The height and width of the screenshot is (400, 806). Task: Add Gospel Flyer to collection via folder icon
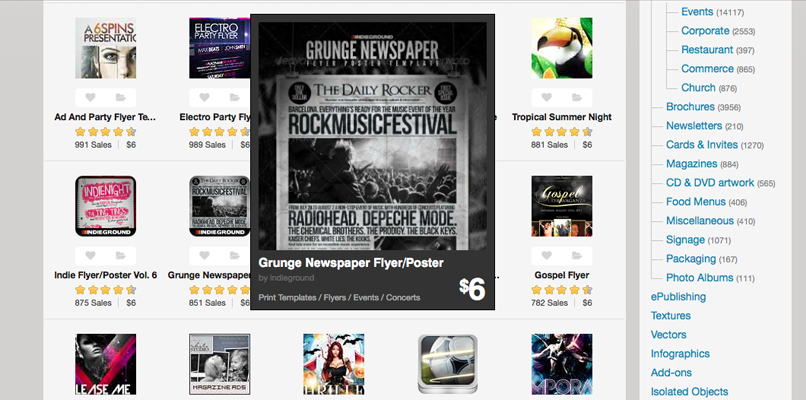tap(577, 256)
